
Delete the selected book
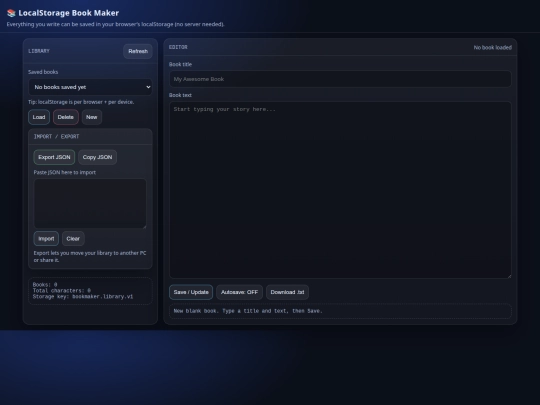(65, 117)
